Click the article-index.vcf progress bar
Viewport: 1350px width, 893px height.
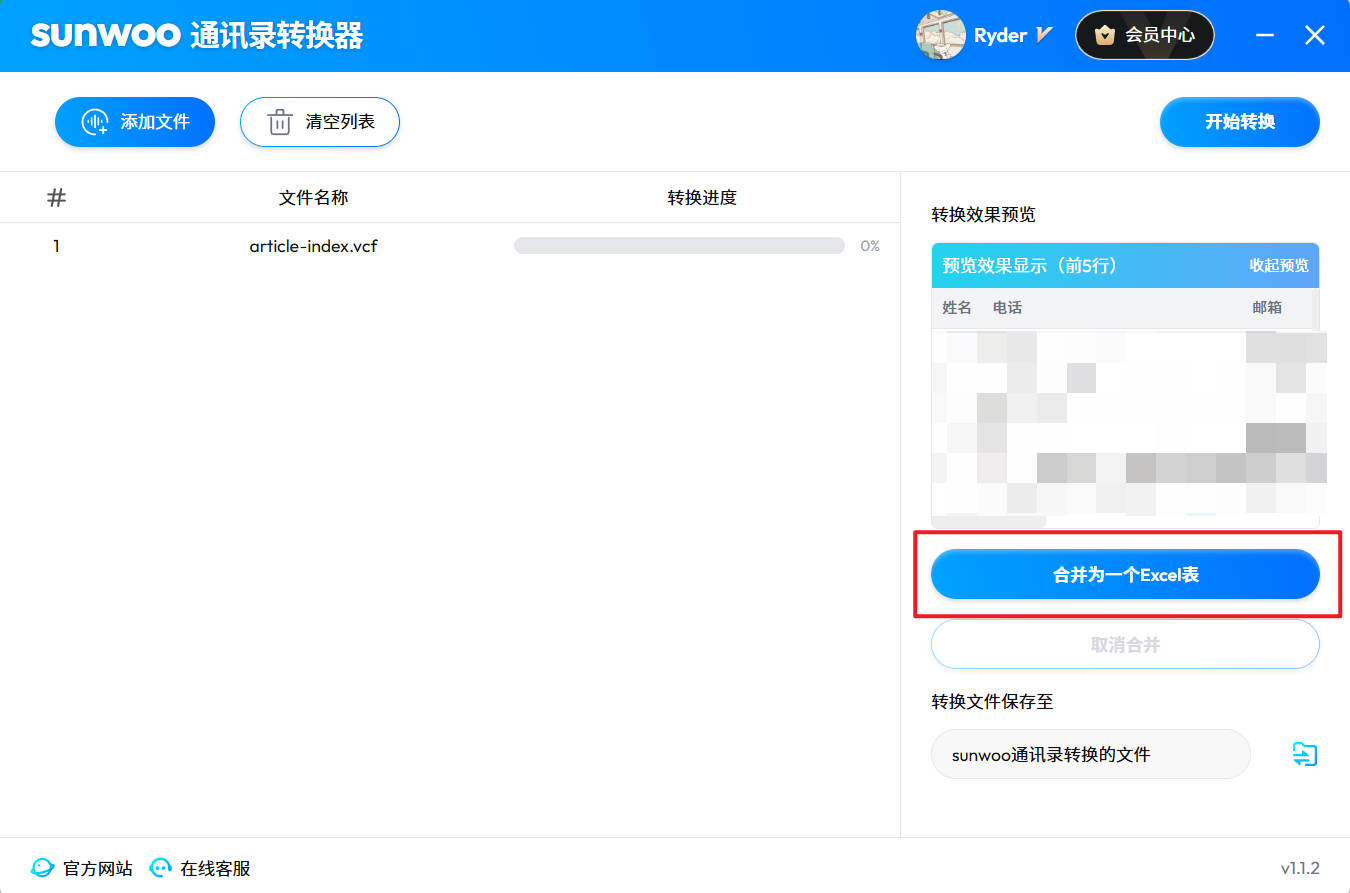click(679, 246)
